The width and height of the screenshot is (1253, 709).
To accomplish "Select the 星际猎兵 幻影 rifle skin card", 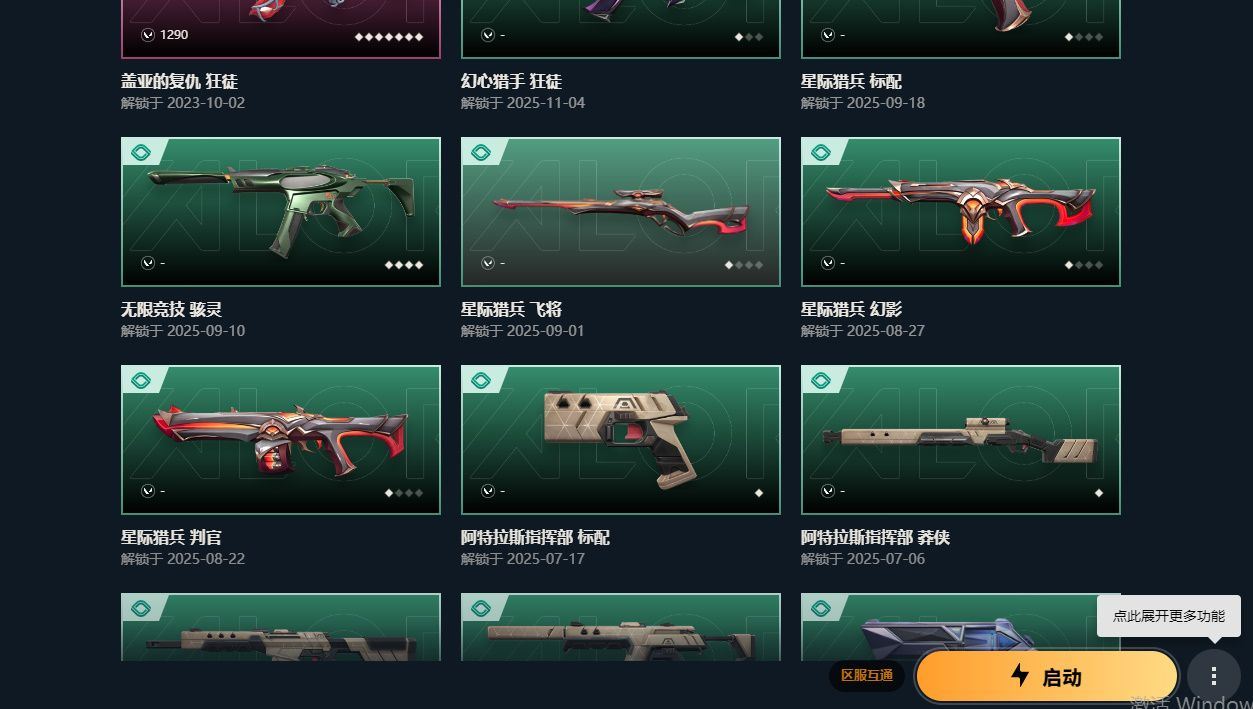I will 961,212.
